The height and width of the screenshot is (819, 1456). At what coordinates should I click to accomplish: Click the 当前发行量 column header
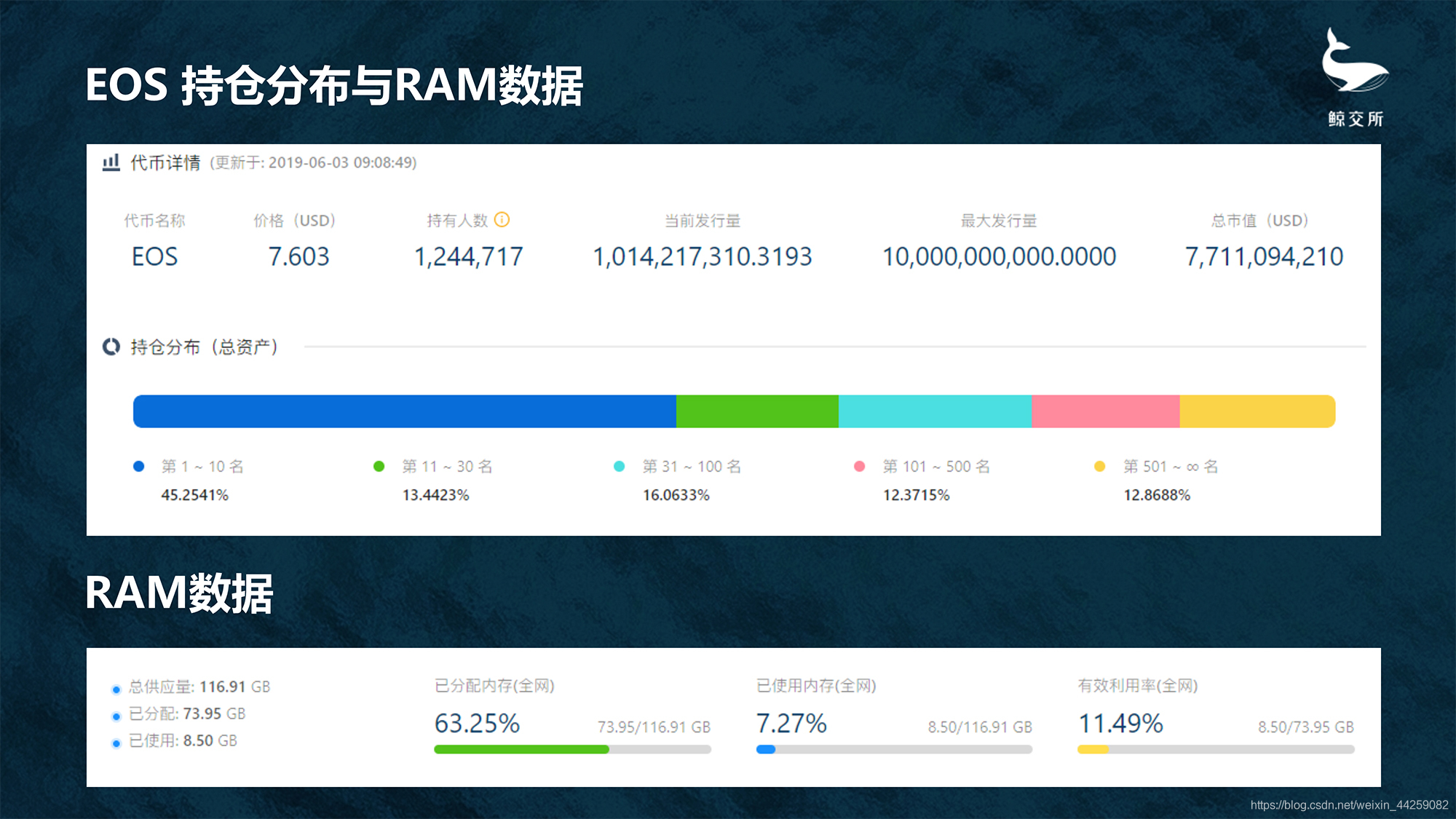coord(702,221)
